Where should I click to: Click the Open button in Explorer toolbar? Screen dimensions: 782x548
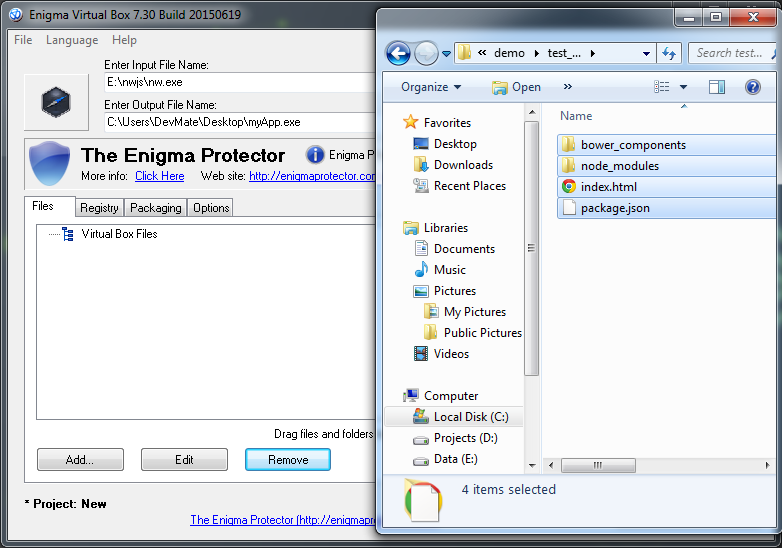coord(516,87)
